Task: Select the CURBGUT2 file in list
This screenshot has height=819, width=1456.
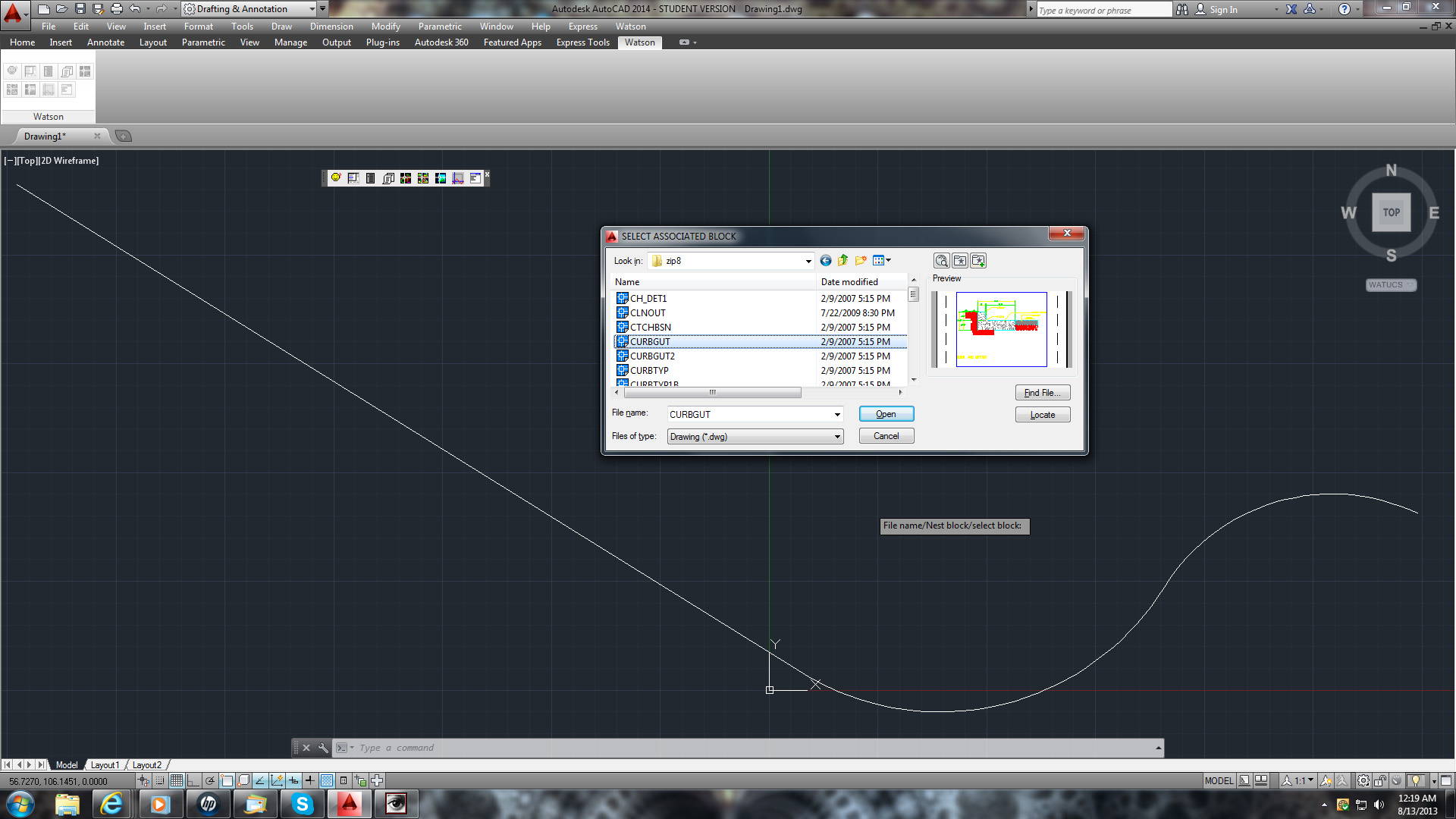Action: point(652,356)
